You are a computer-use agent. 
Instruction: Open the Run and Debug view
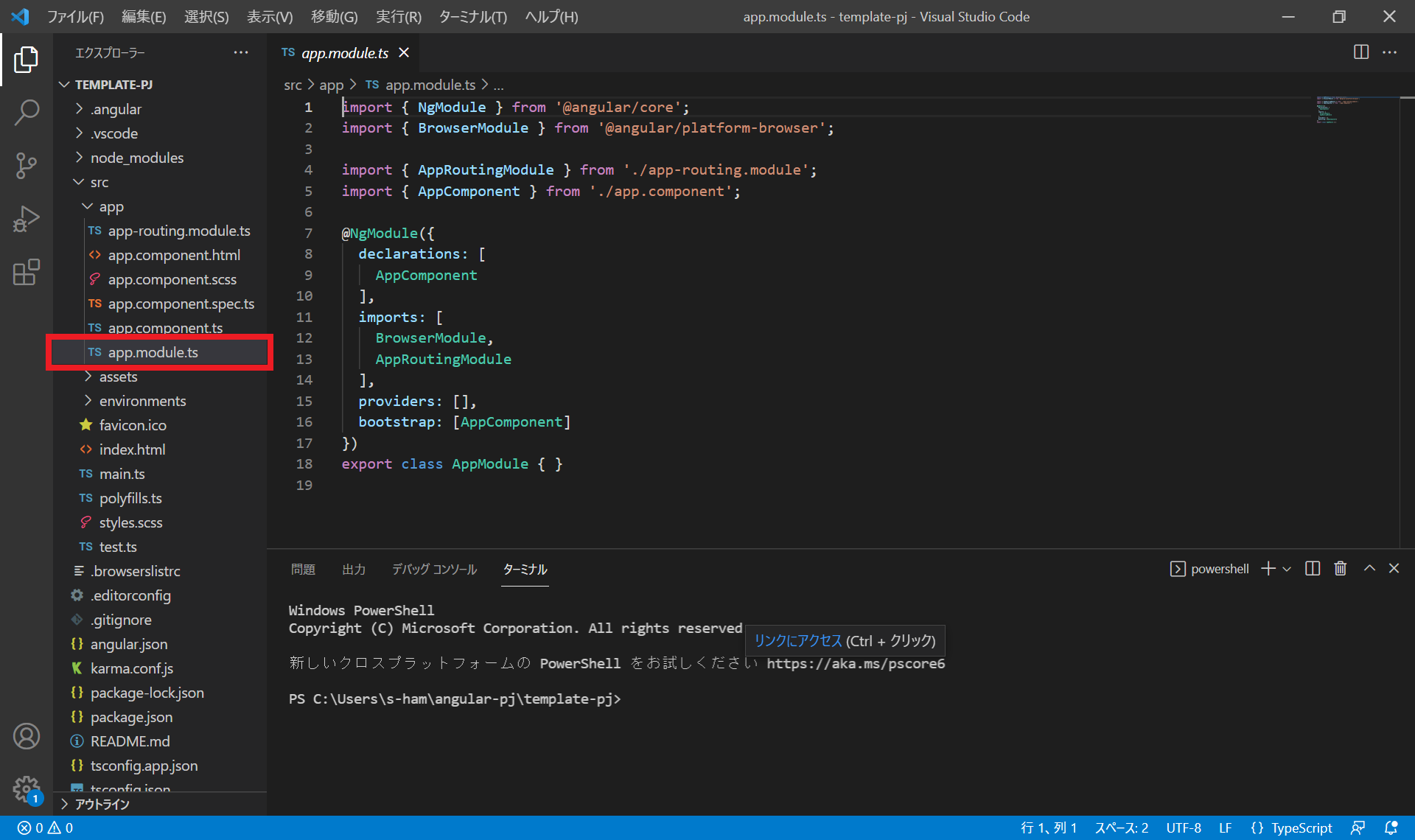[x=27, y=219]
